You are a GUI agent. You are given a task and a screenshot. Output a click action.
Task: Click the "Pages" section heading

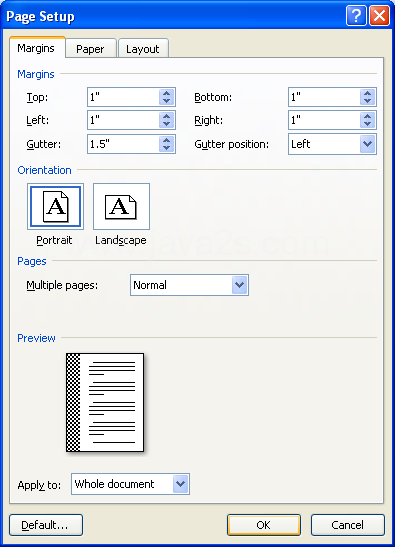pyautogui.click(x=32, y=261)
